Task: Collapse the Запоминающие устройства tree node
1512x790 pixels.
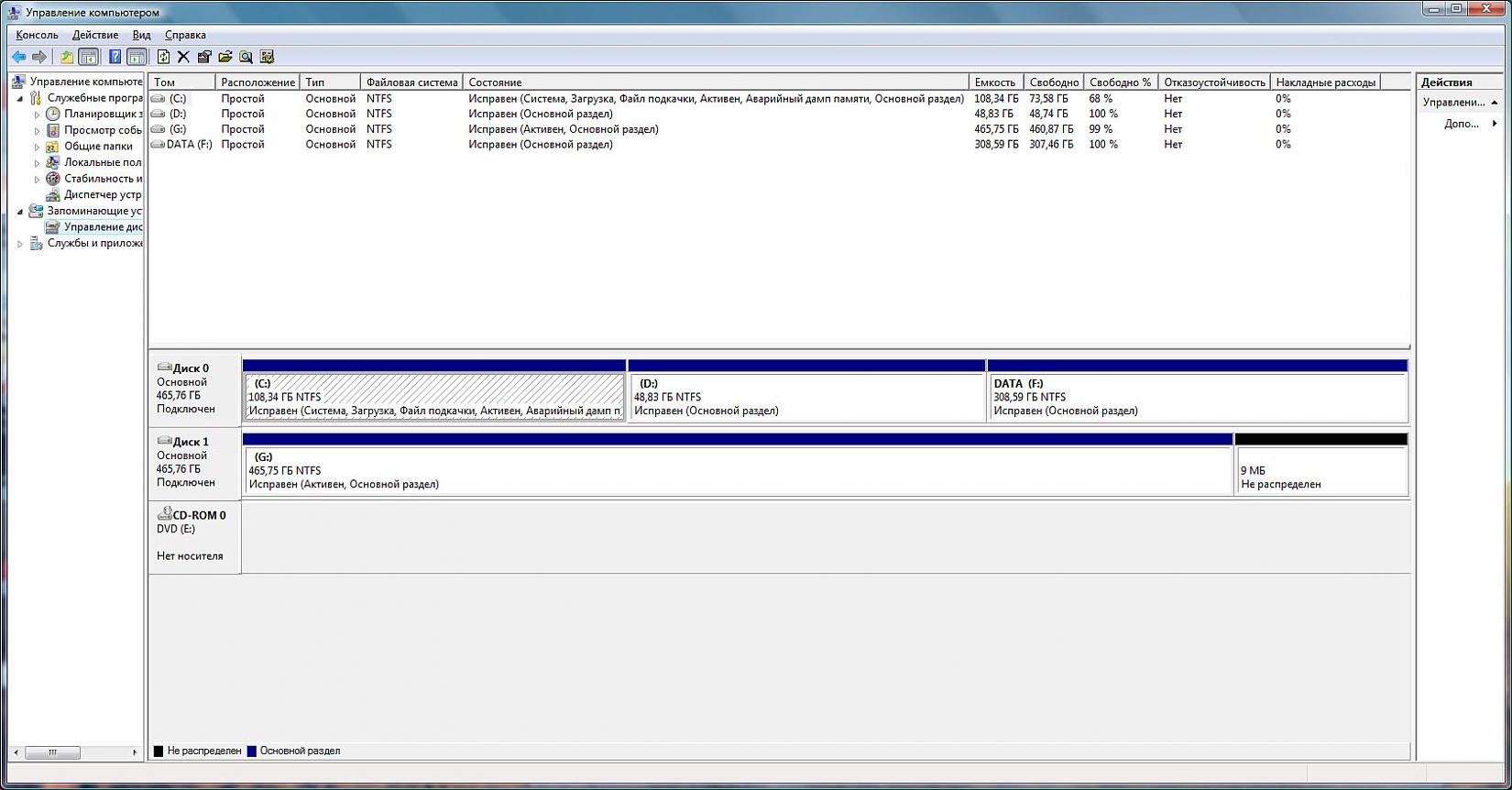Action: (x=20, y=212)
